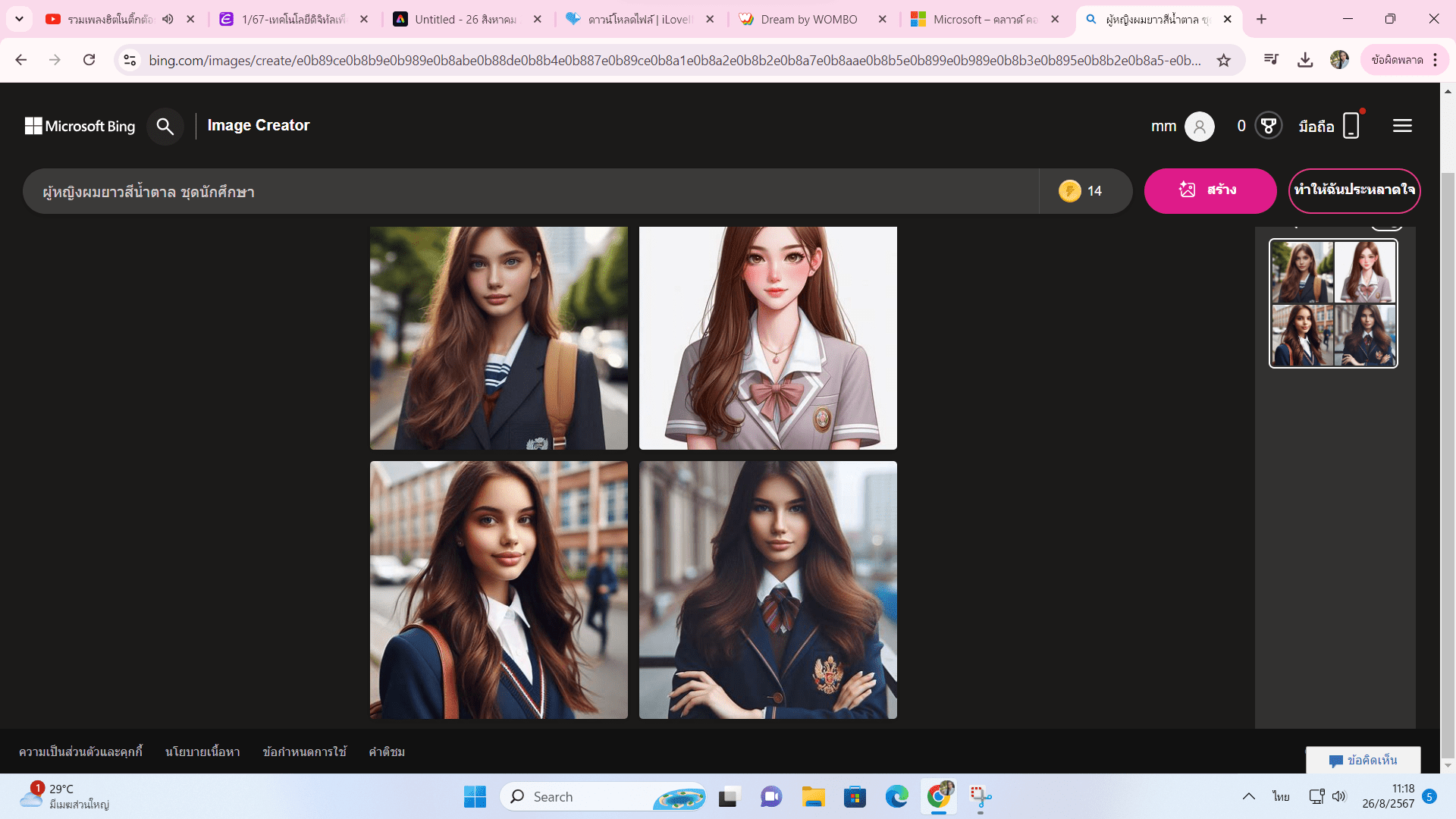Expand the tab search dropdown
Viewport: 1456px width, 819px height.
[x=19, y=19]
